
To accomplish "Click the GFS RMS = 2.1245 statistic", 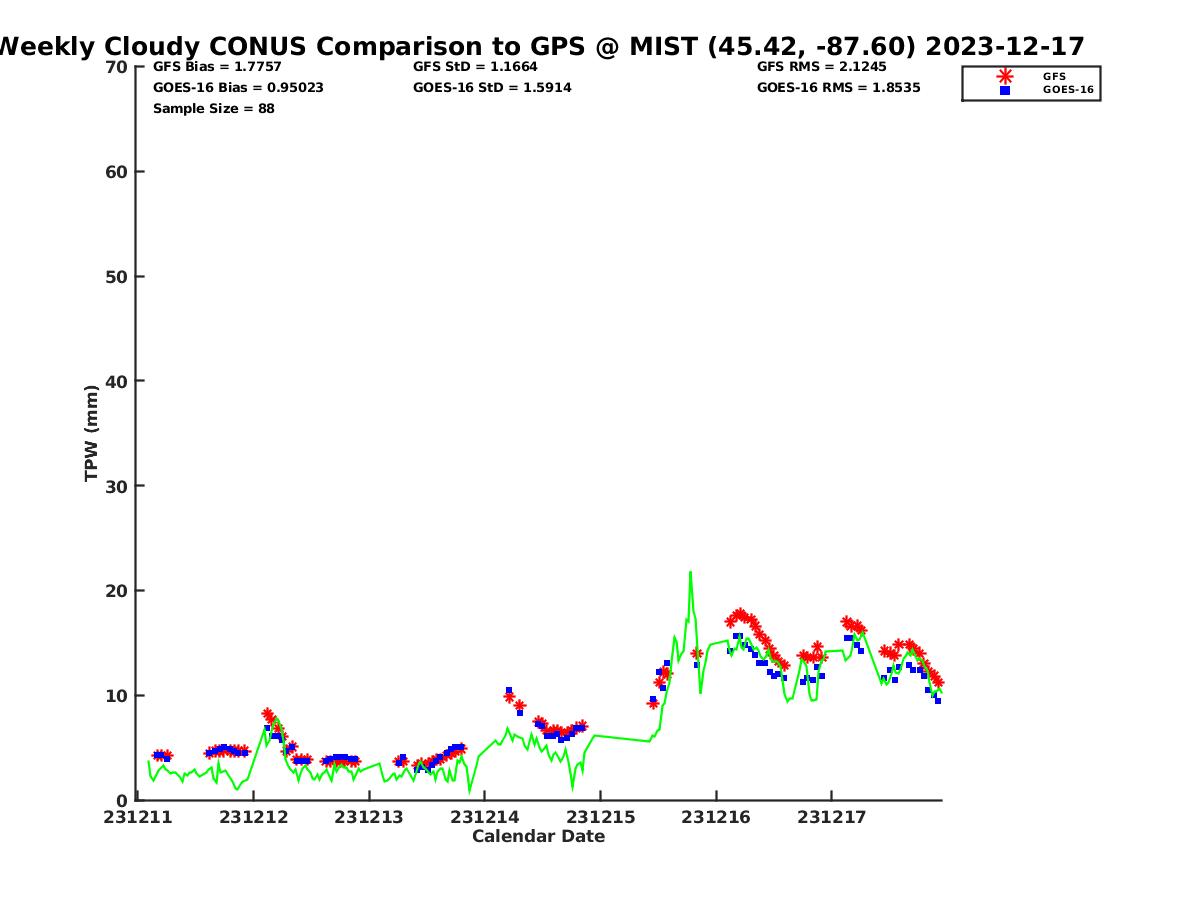I will 821,67.
